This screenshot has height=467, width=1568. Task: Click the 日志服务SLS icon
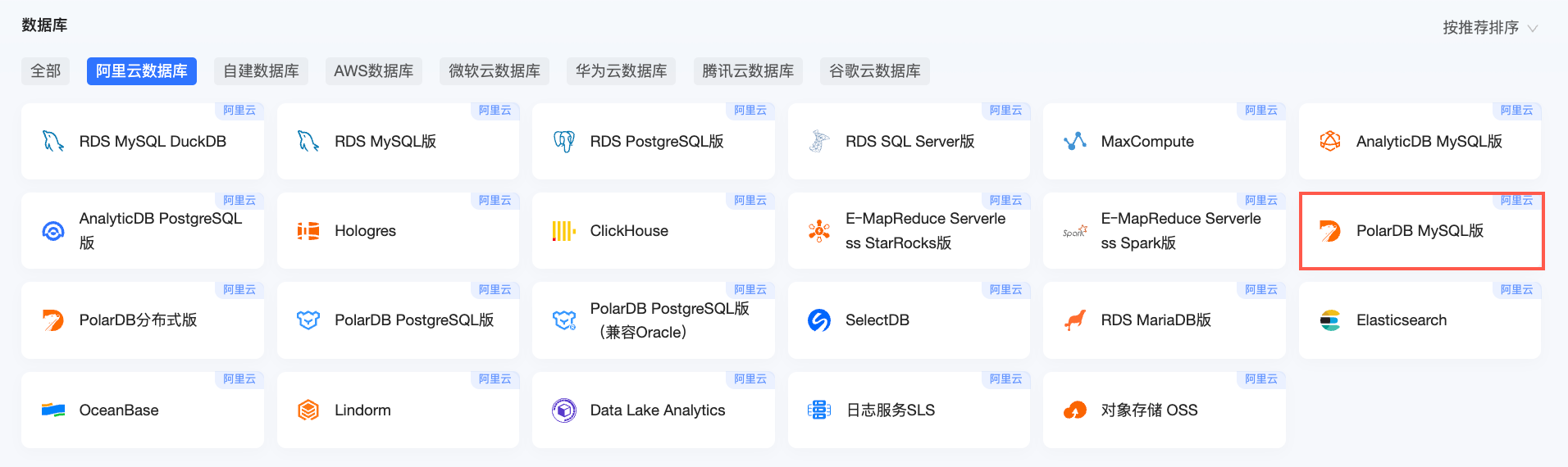pos(819,410)
